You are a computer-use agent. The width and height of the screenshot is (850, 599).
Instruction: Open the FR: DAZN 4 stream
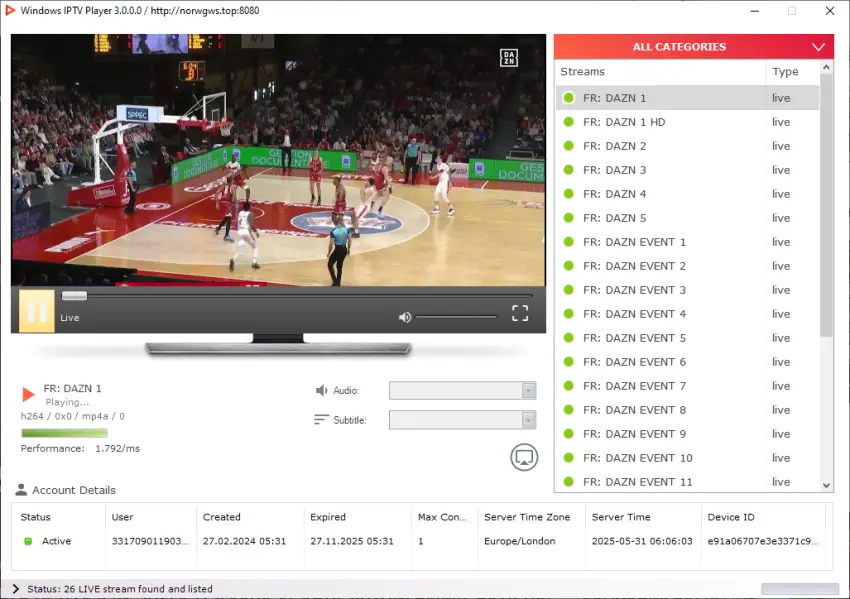click(x=687, y=194)
